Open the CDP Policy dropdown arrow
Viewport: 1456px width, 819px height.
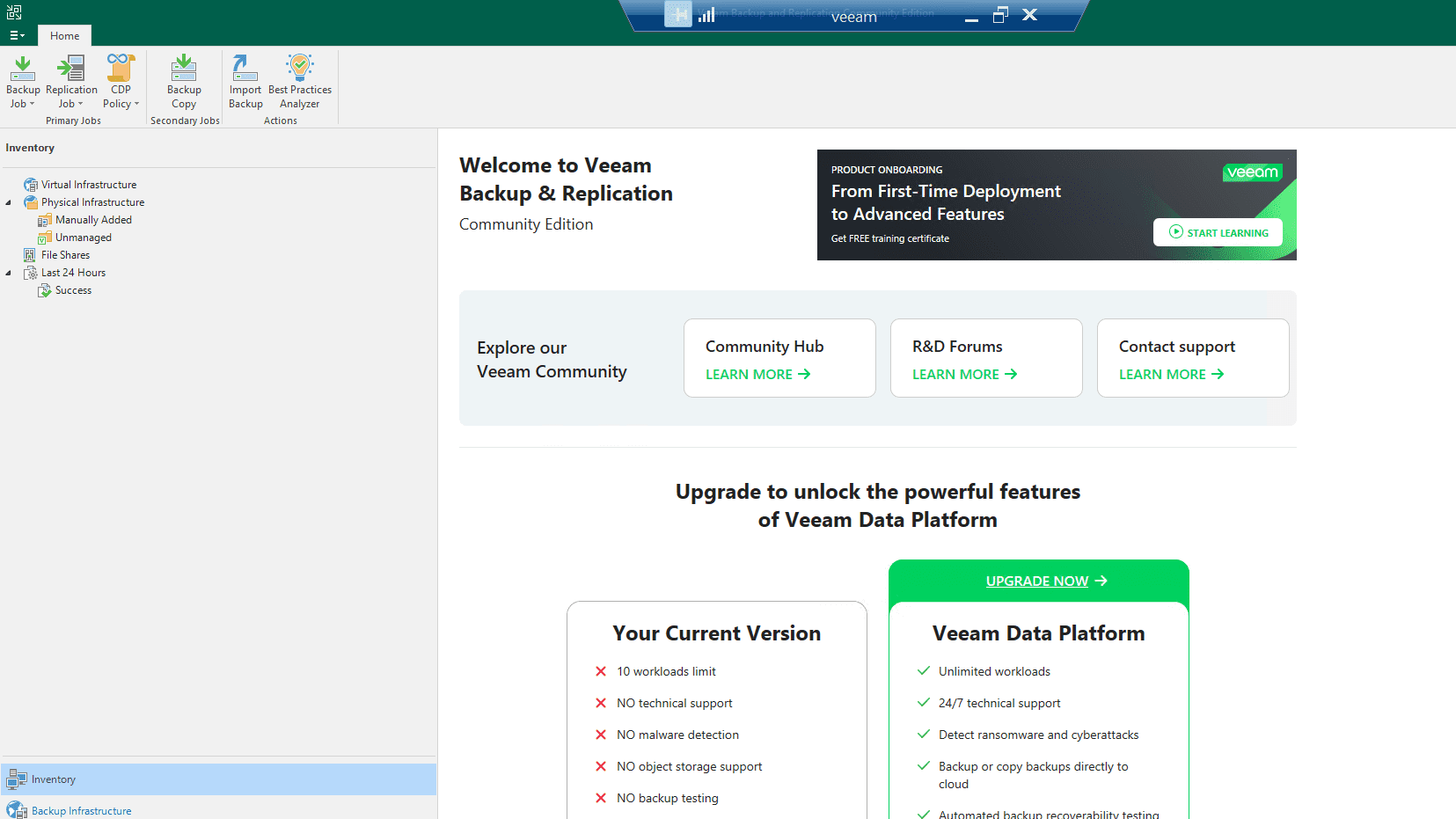[x=136, y=104]
